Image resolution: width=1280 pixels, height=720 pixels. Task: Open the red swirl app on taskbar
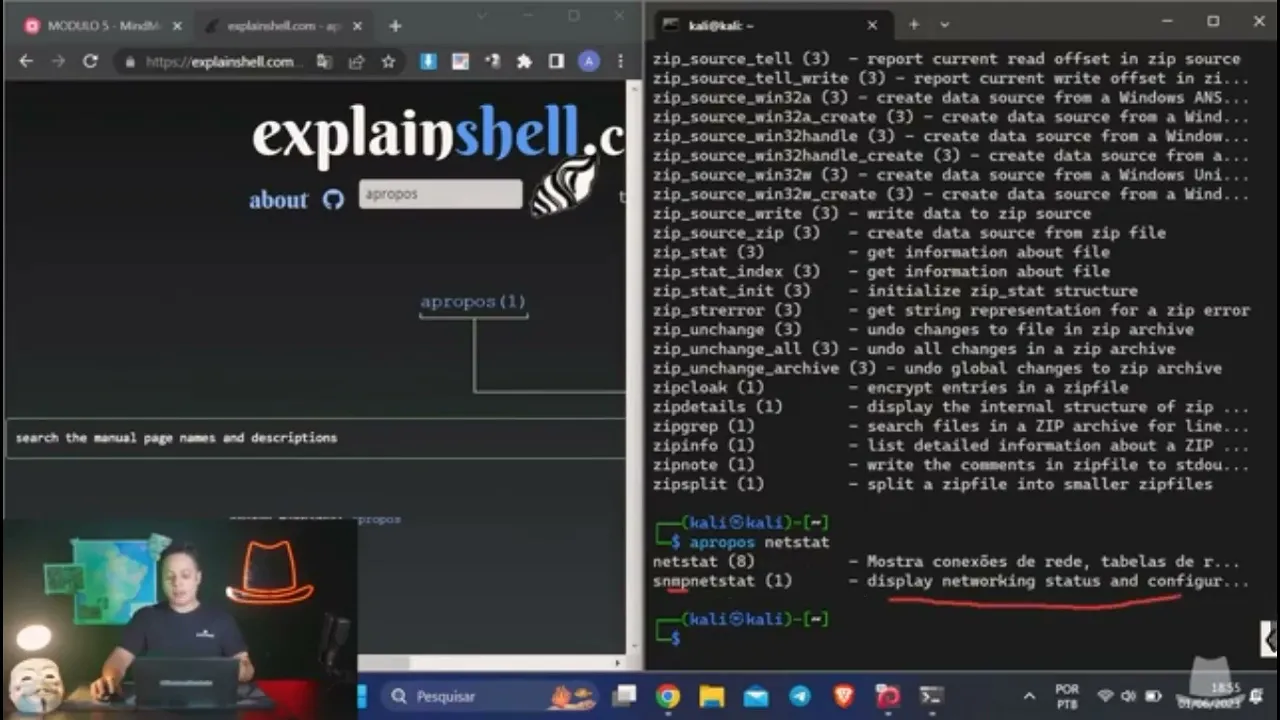[888, 696]
